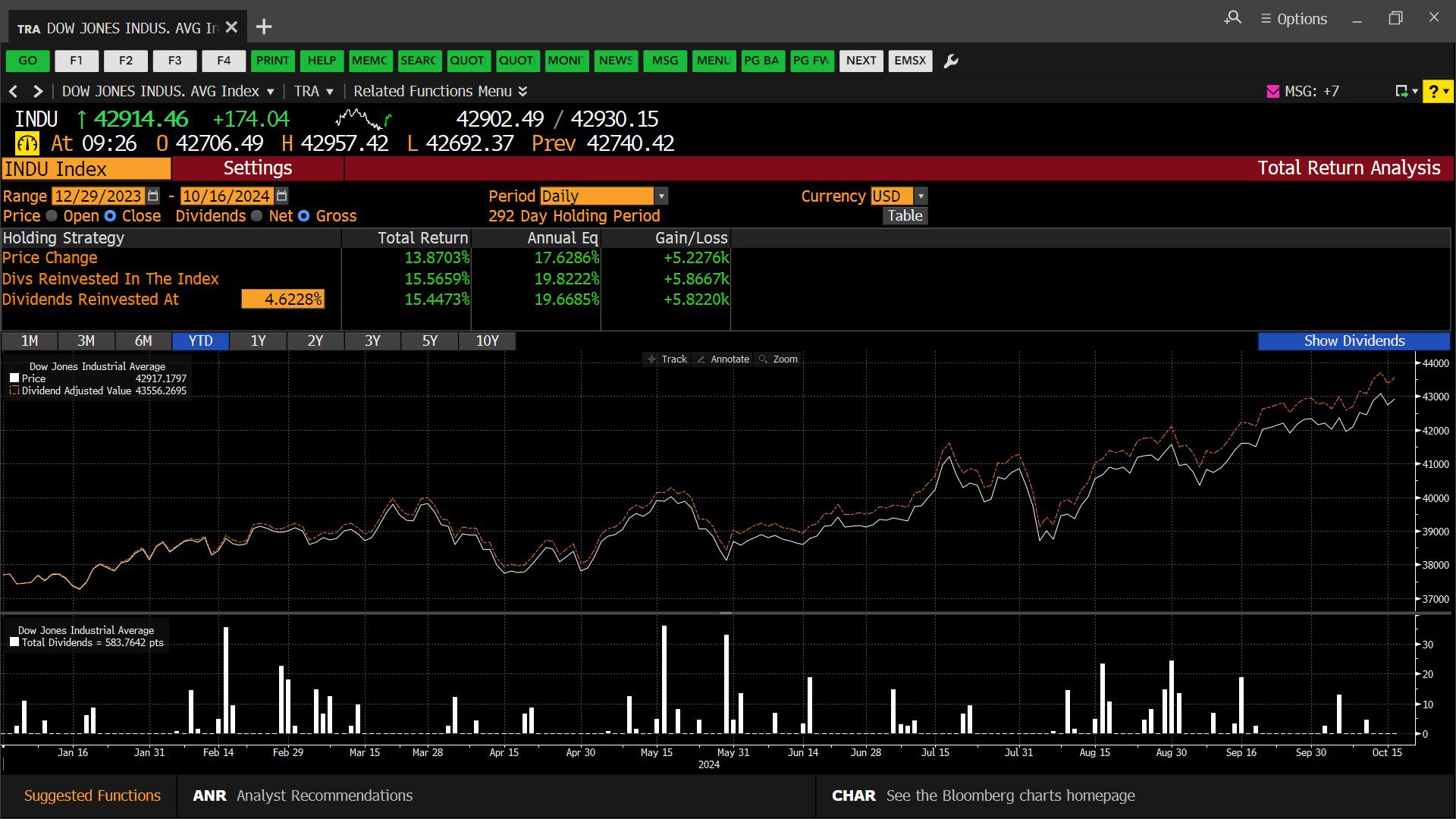Image resolution: width=1456 pixels, height=819 pixels.
Task: Click the Dividends Reinvested At rate field
Action: (283, 299)
